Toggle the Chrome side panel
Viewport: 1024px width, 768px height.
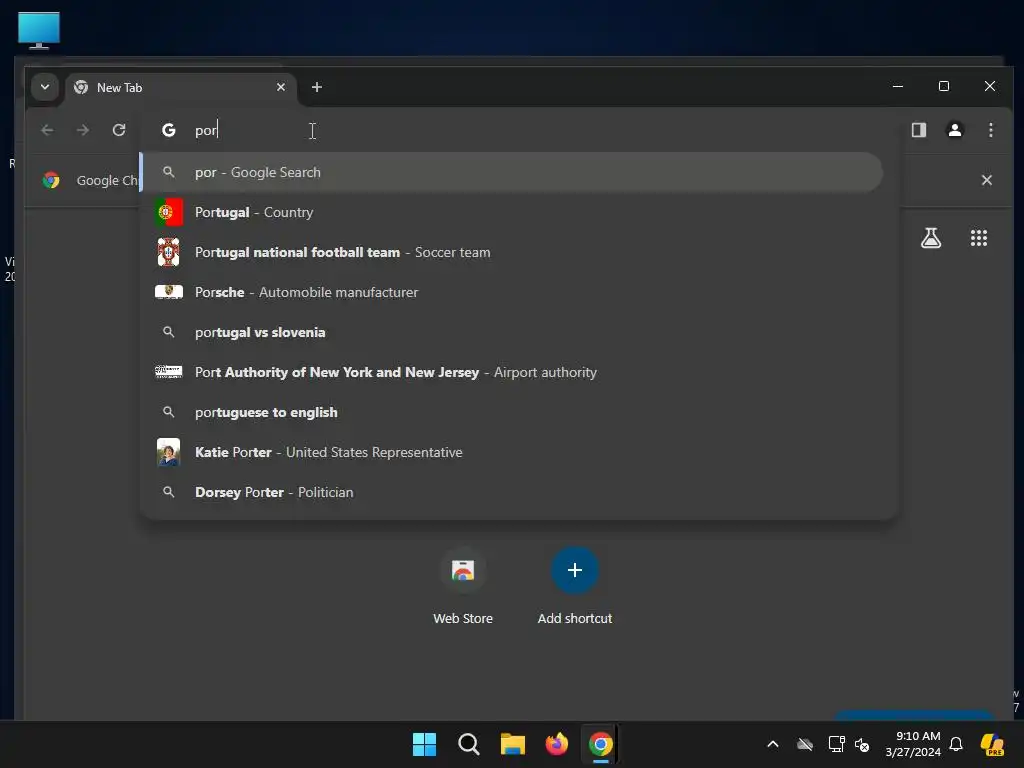(x=919, y=130)
